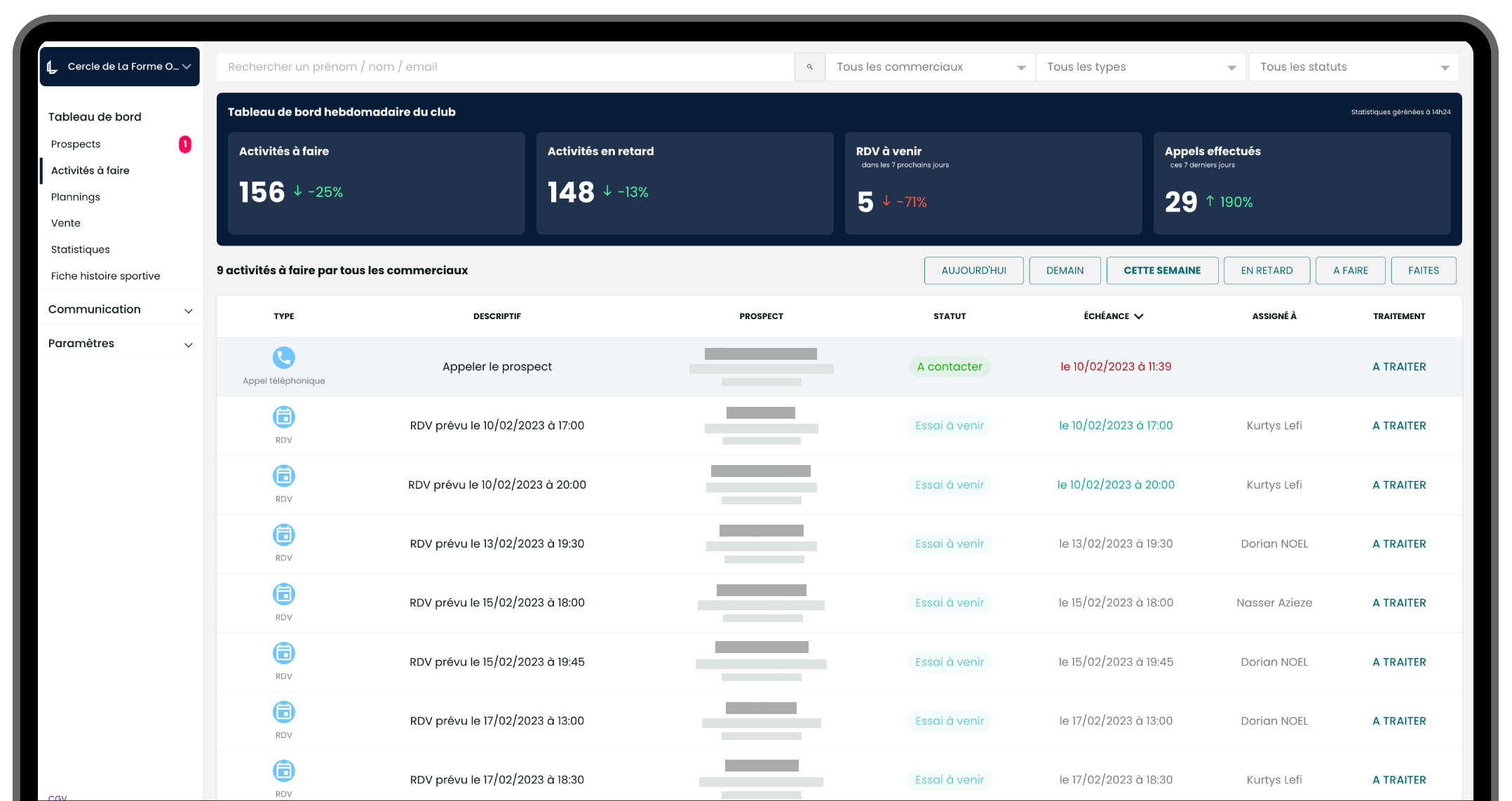Screen dimensions: 1512x801
Task: Click Essai à venir badge for RDV 10/02/2023 17:00
Action: (x=950, y=426)
